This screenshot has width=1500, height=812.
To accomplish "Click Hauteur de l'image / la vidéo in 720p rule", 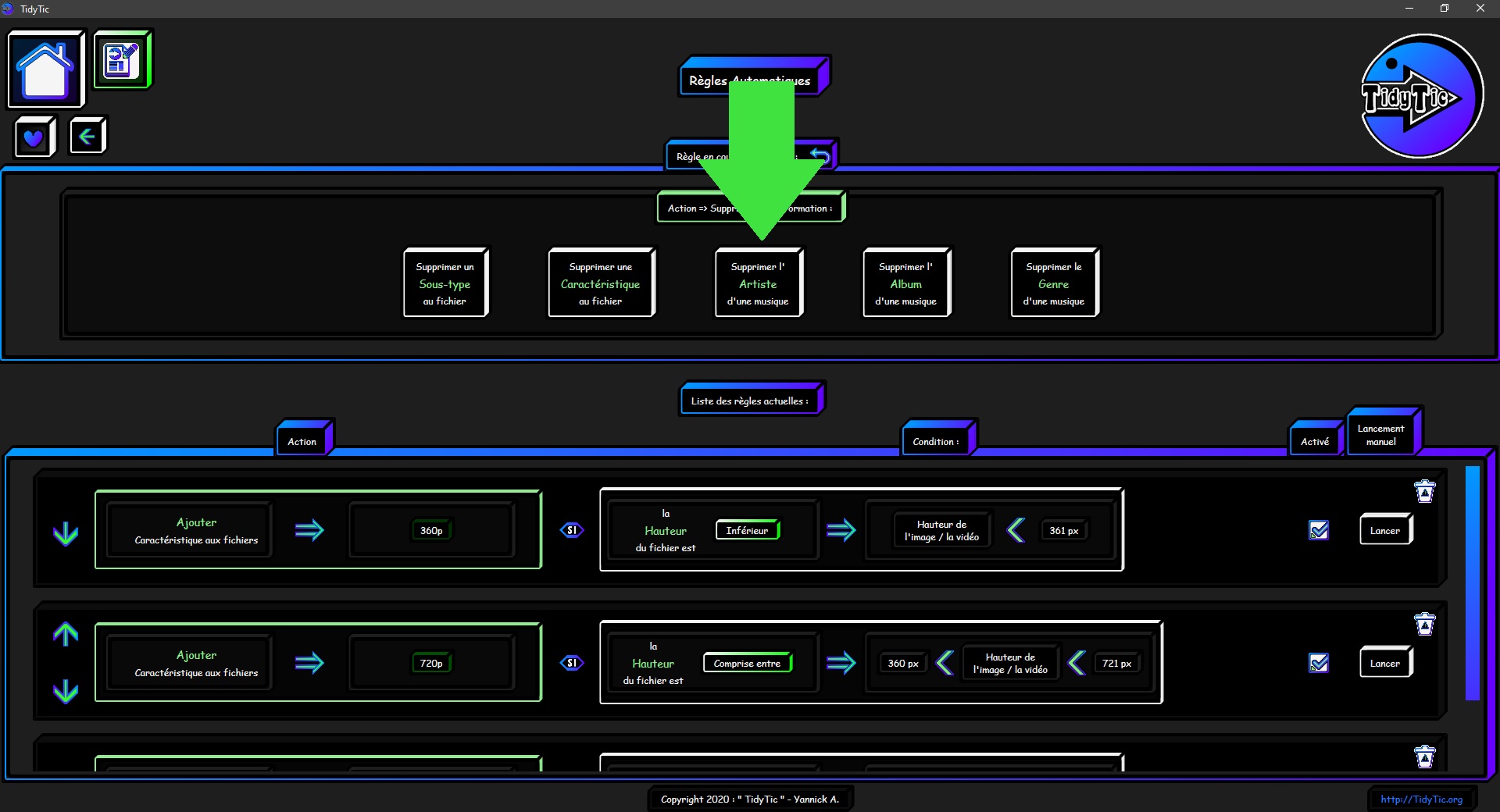I will click(1010, 663).
